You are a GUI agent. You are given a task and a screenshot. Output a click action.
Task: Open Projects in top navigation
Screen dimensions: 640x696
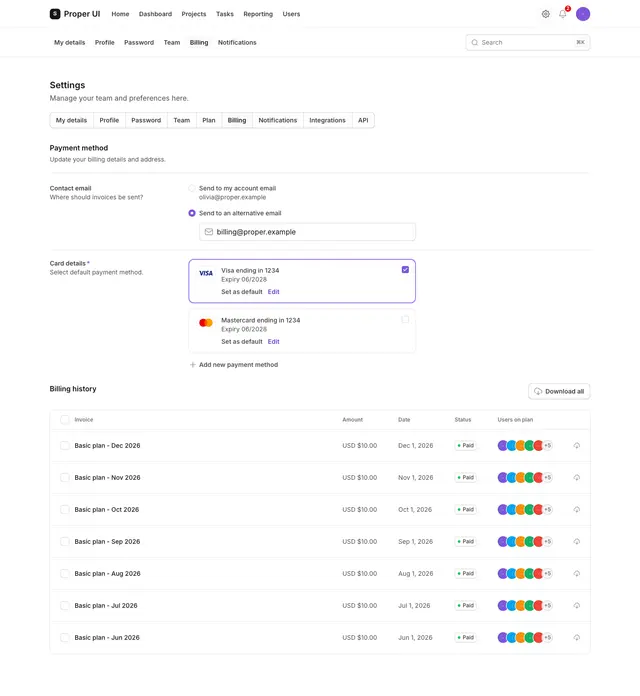point(194,14)
